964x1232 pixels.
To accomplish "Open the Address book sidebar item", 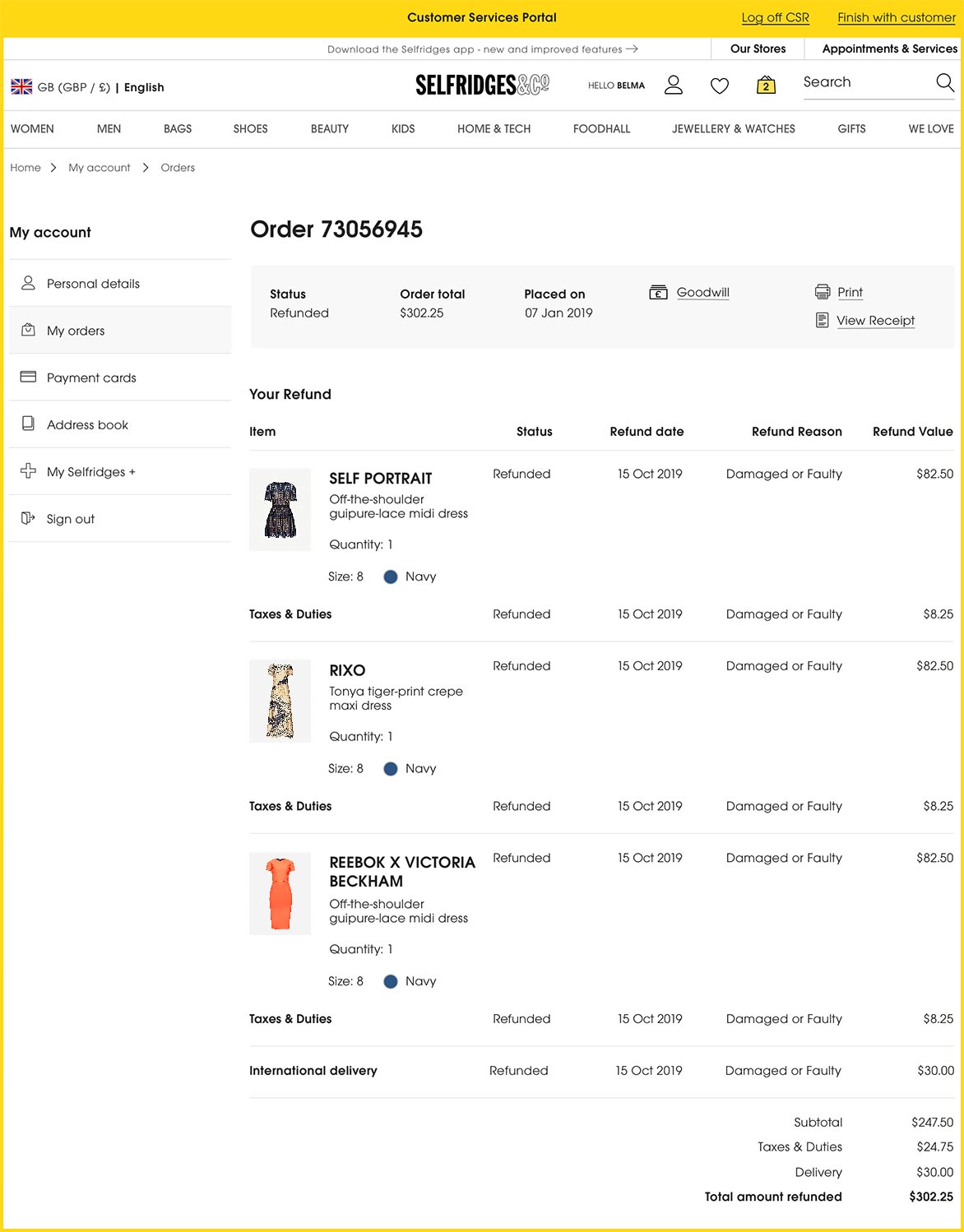I will click(x=87, y=424).
